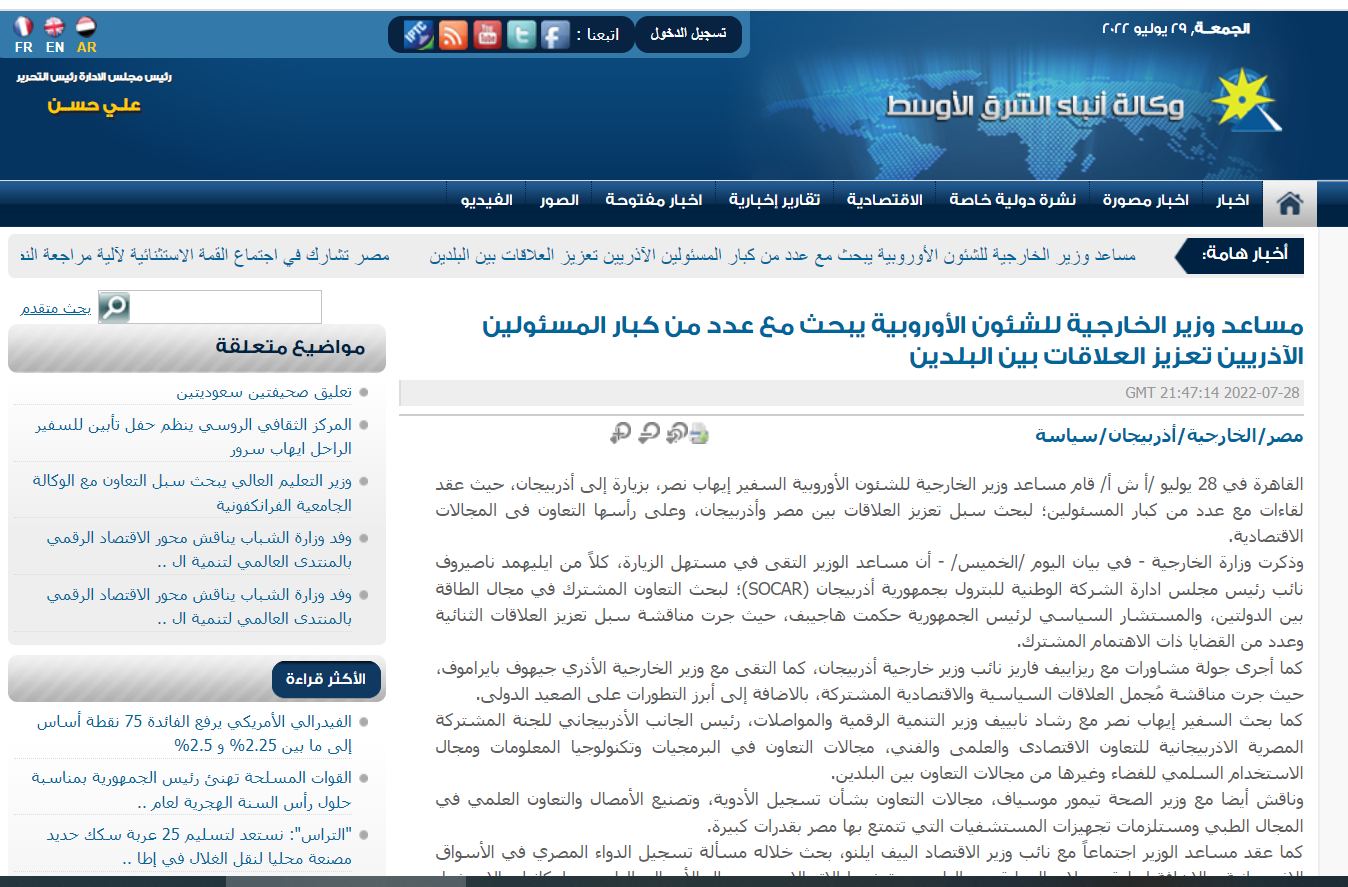Open the YouTube channel icon
Viewport: 1348px width, 887px height.
[487, 35]
